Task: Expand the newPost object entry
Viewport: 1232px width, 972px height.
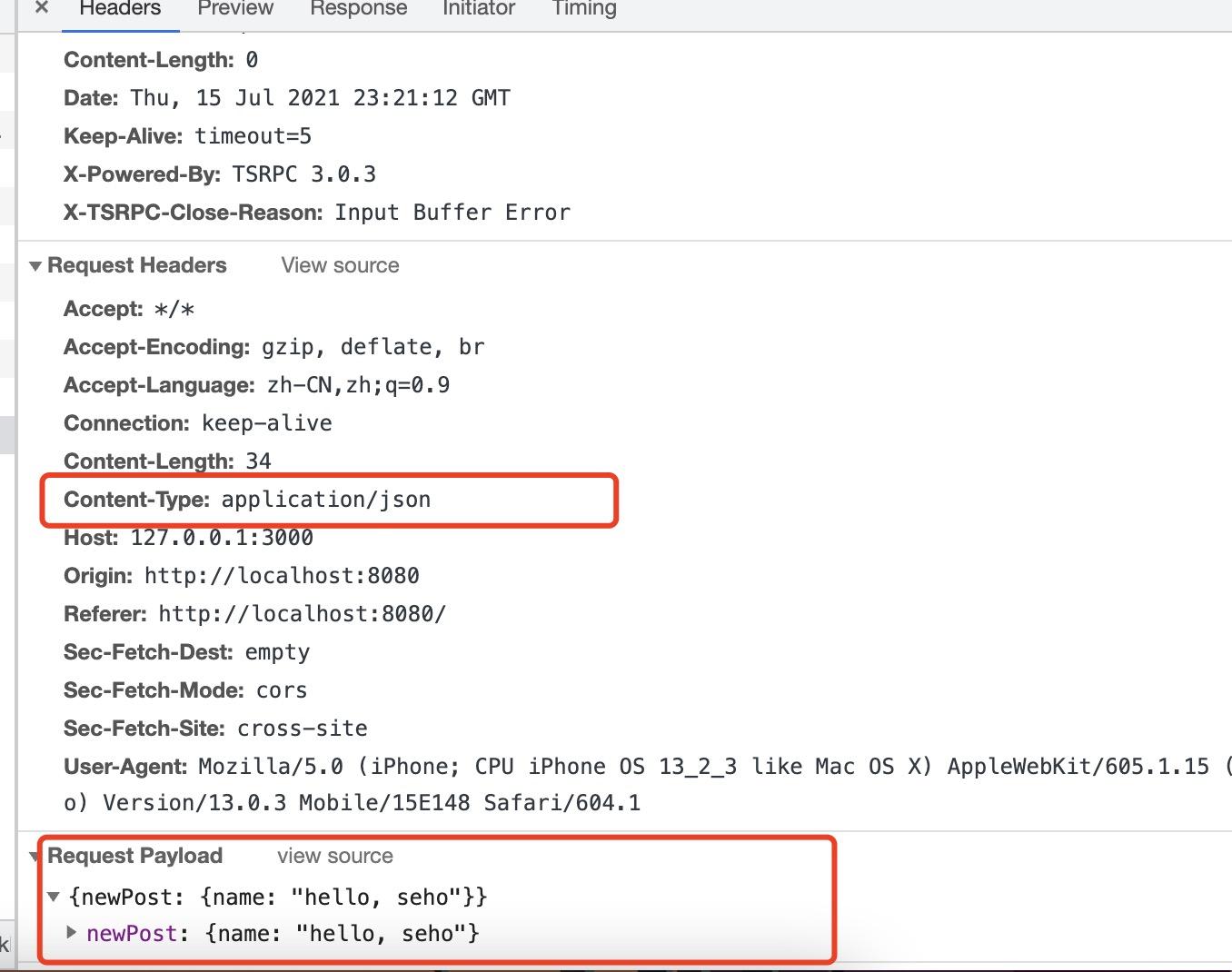Action: pos(72,933)
